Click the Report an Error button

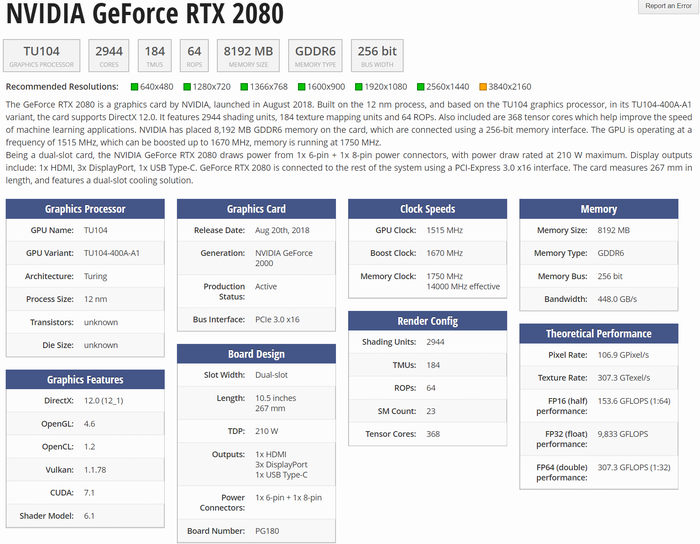coord(667,6)
